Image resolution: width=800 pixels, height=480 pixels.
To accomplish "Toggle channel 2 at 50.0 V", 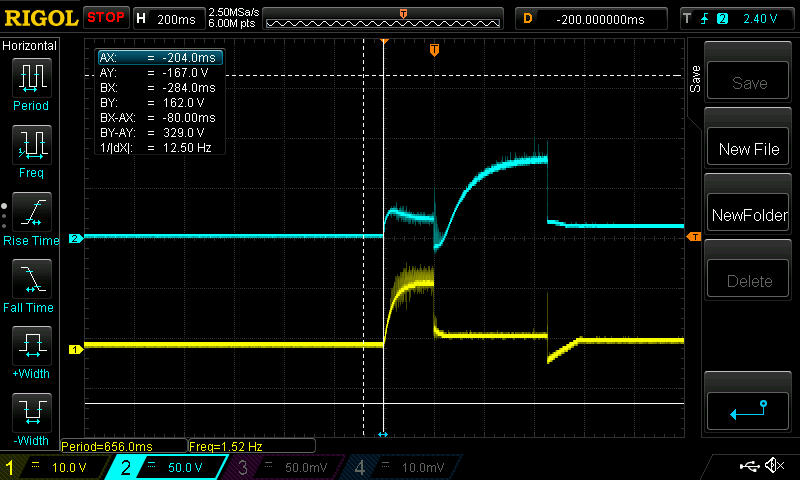I will pyautogui.click(x=170, y=467).
